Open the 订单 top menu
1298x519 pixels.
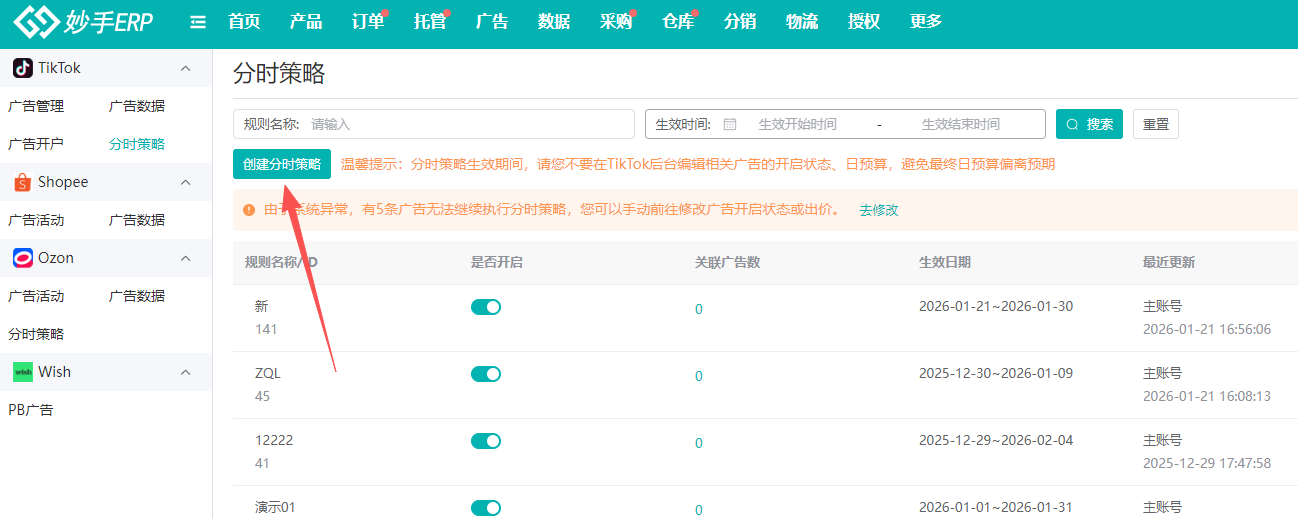pyautogui.click(x=368, y=22)
